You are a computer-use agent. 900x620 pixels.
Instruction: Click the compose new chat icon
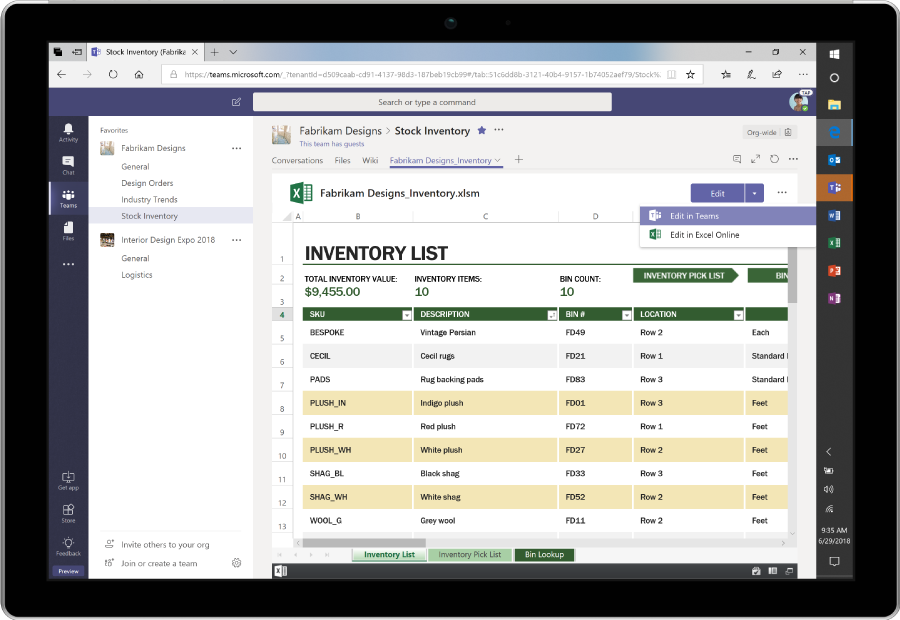tap(236, 102)
